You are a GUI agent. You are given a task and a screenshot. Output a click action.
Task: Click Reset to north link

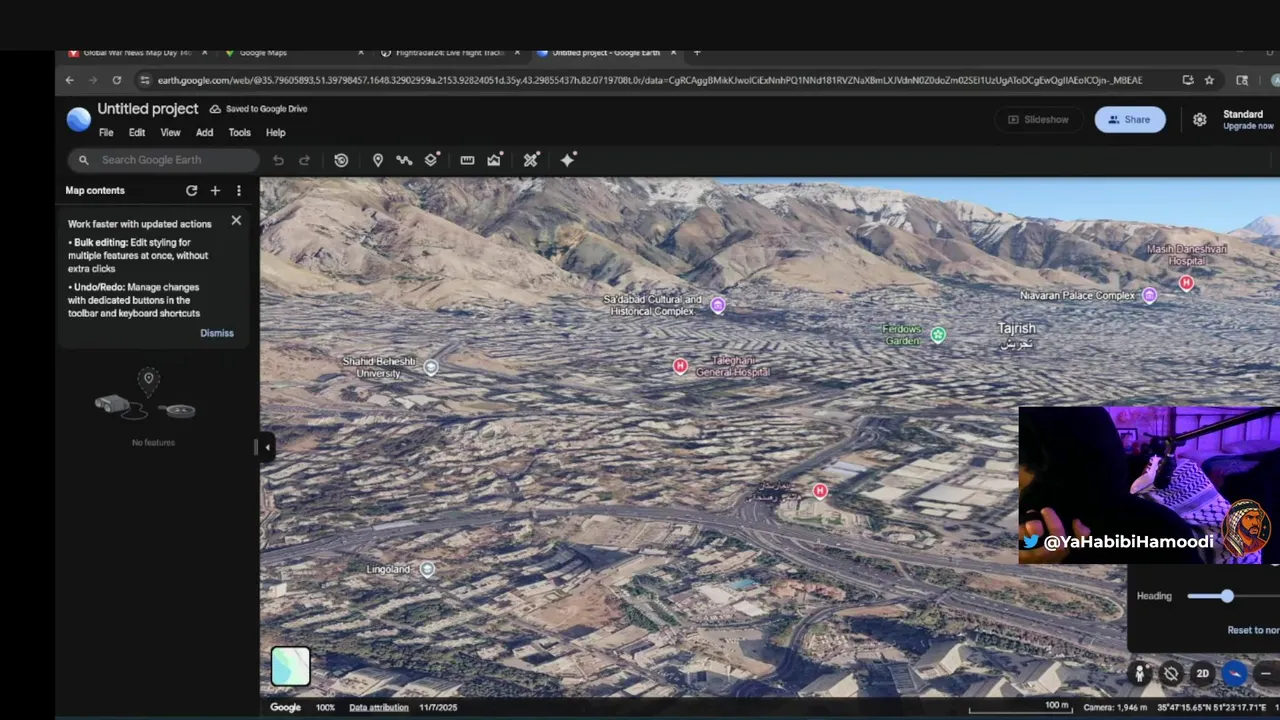pos(1253,630)
